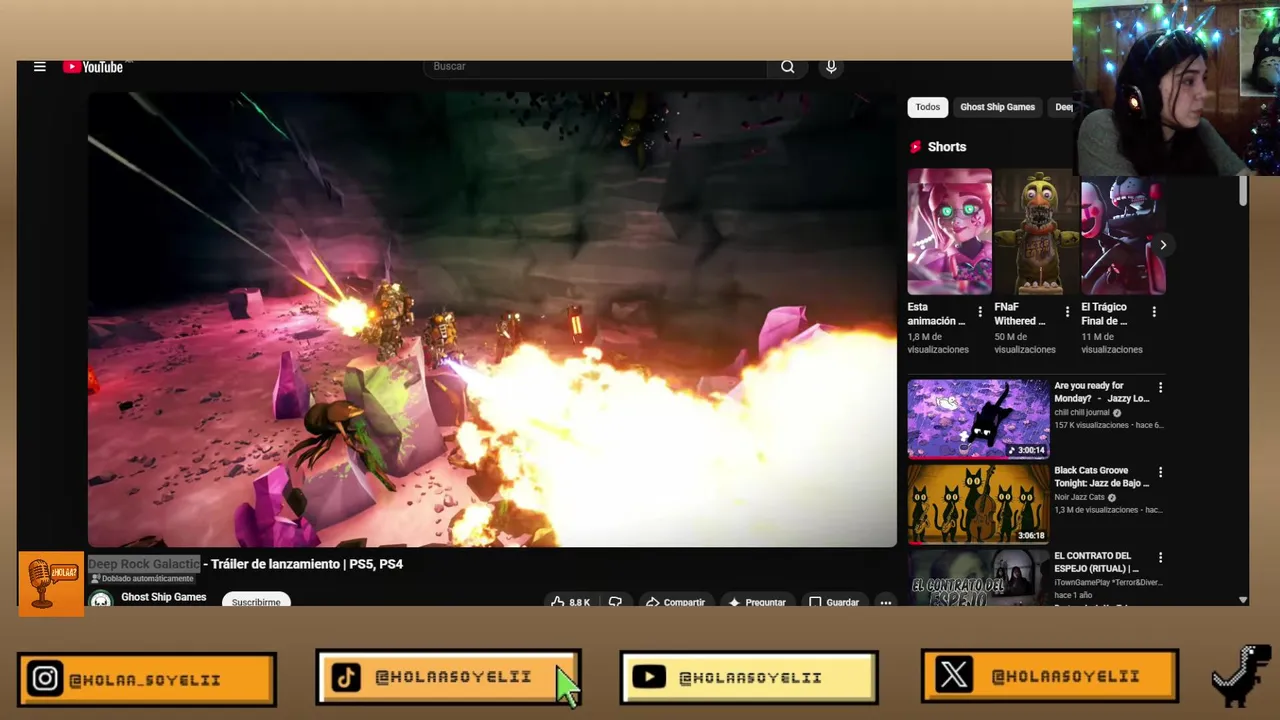The image size is (1280, 720).
Task: Click the Suscribirme button
Action: (256, 602)
